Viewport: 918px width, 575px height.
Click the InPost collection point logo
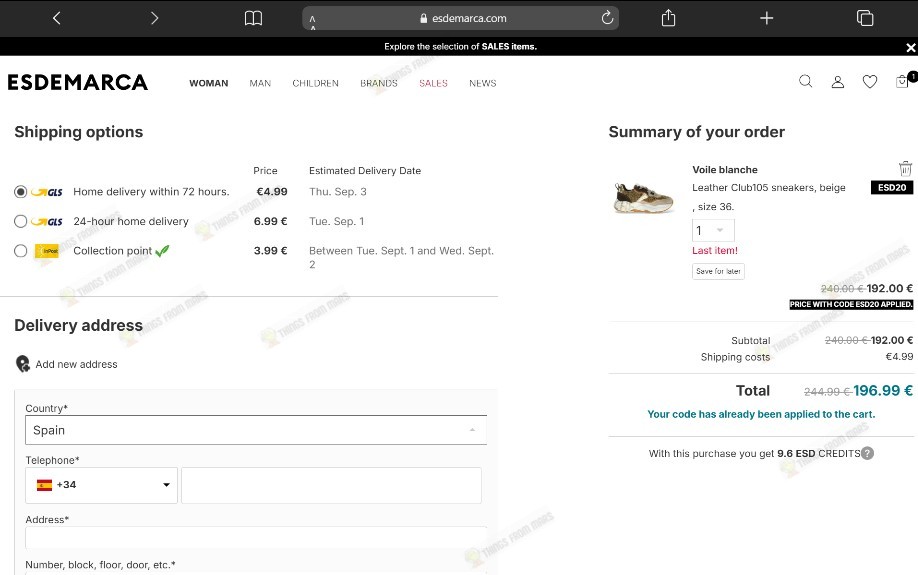tap(47, 251)
